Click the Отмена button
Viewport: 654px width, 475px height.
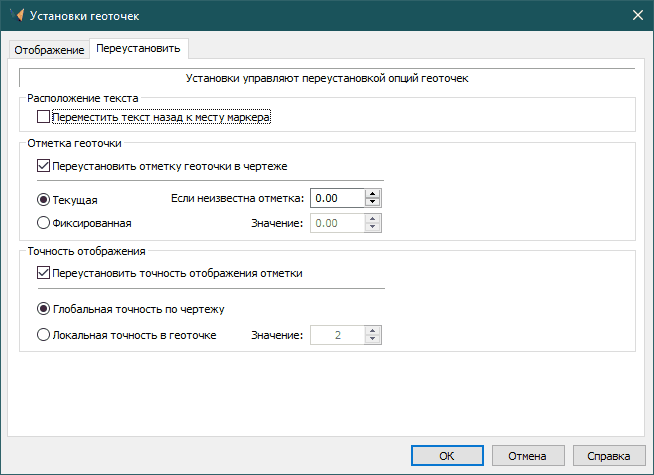click(526, 456)
